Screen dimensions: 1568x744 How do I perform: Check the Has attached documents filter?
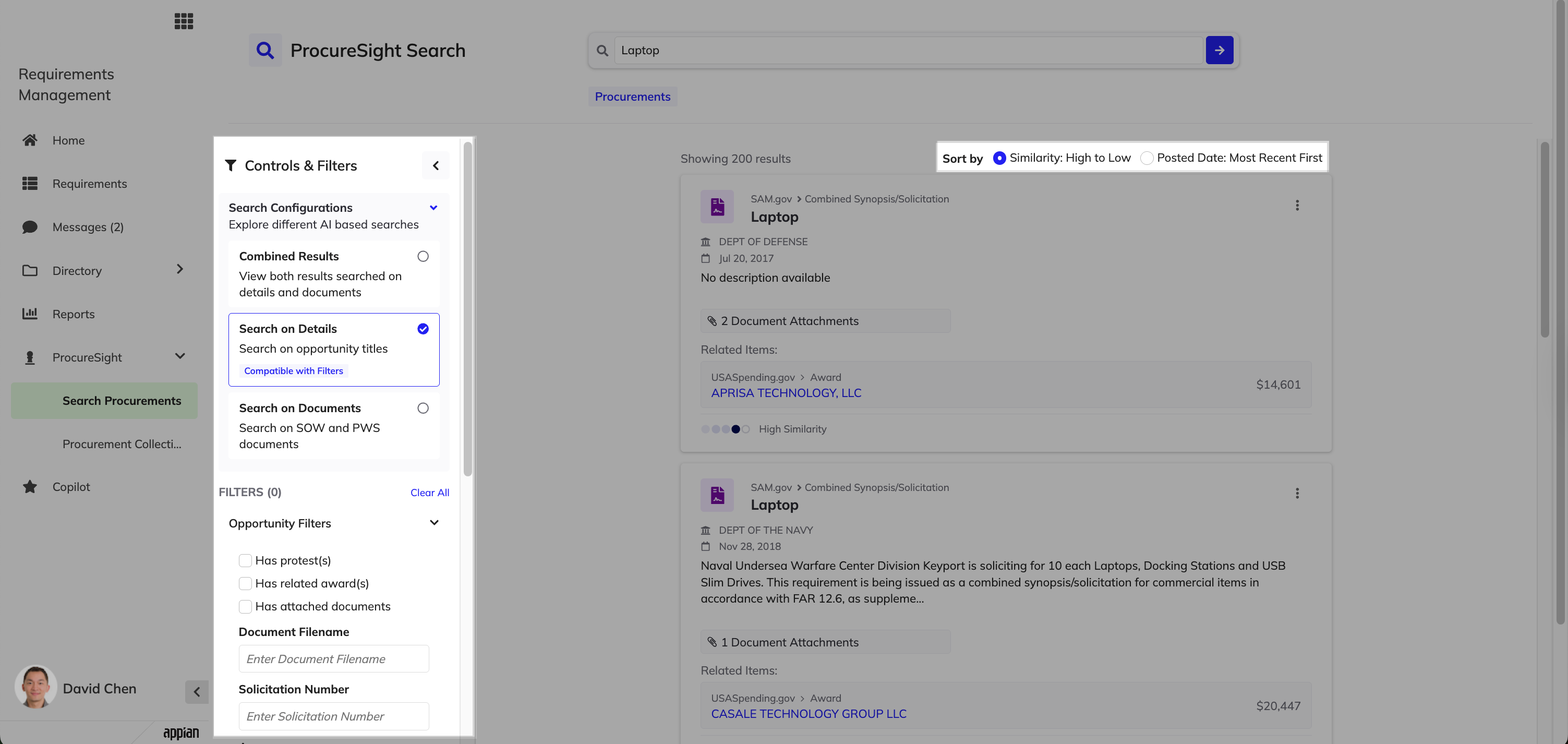[x=245, y=607]
